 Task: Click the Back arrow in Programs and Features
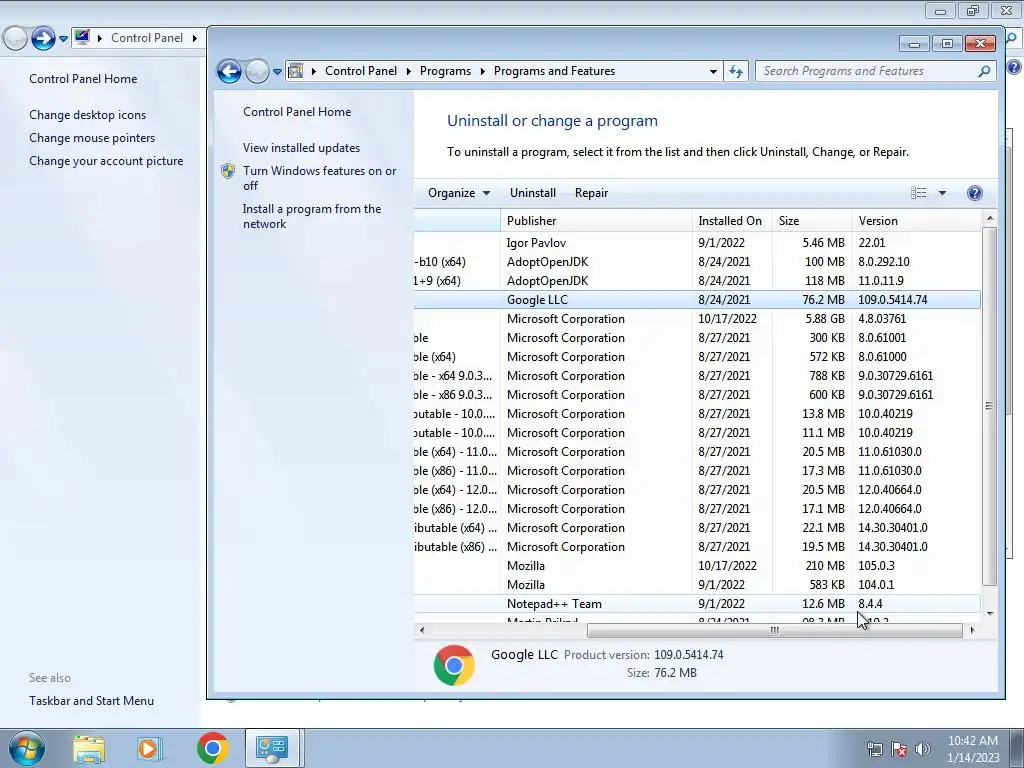229,71
